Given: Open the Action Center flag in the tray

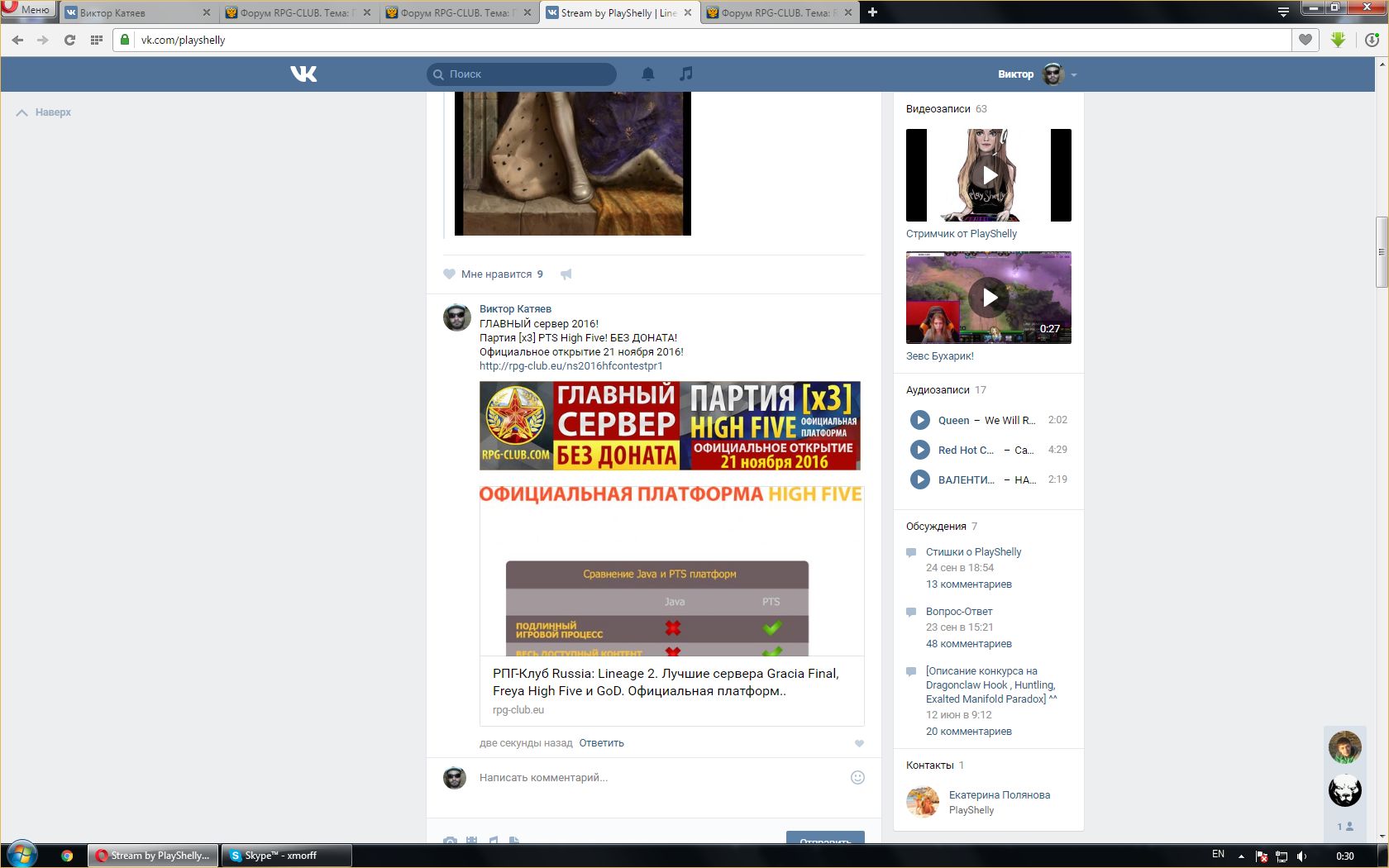Looking at the screenshot, I should [1262, 856].
